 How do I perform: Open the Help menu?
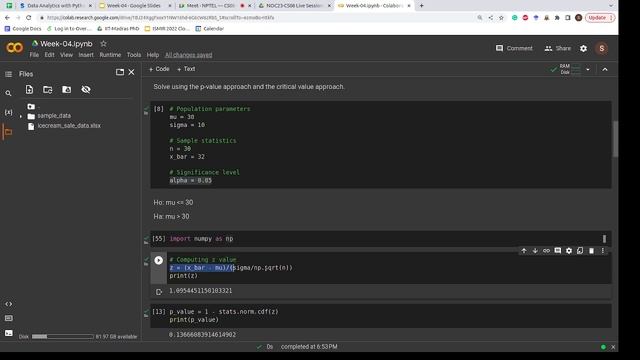point(153,55)
